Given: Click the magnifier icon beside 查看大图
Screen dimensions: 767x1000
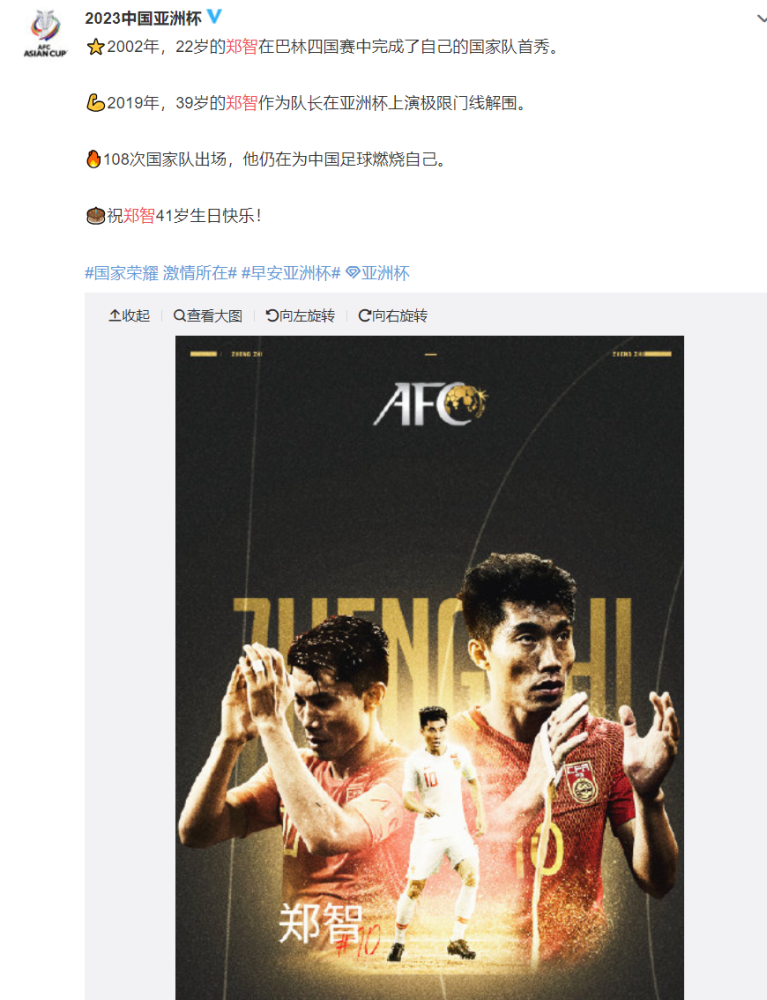Looking at the screenshot, I should coord(180,316).
